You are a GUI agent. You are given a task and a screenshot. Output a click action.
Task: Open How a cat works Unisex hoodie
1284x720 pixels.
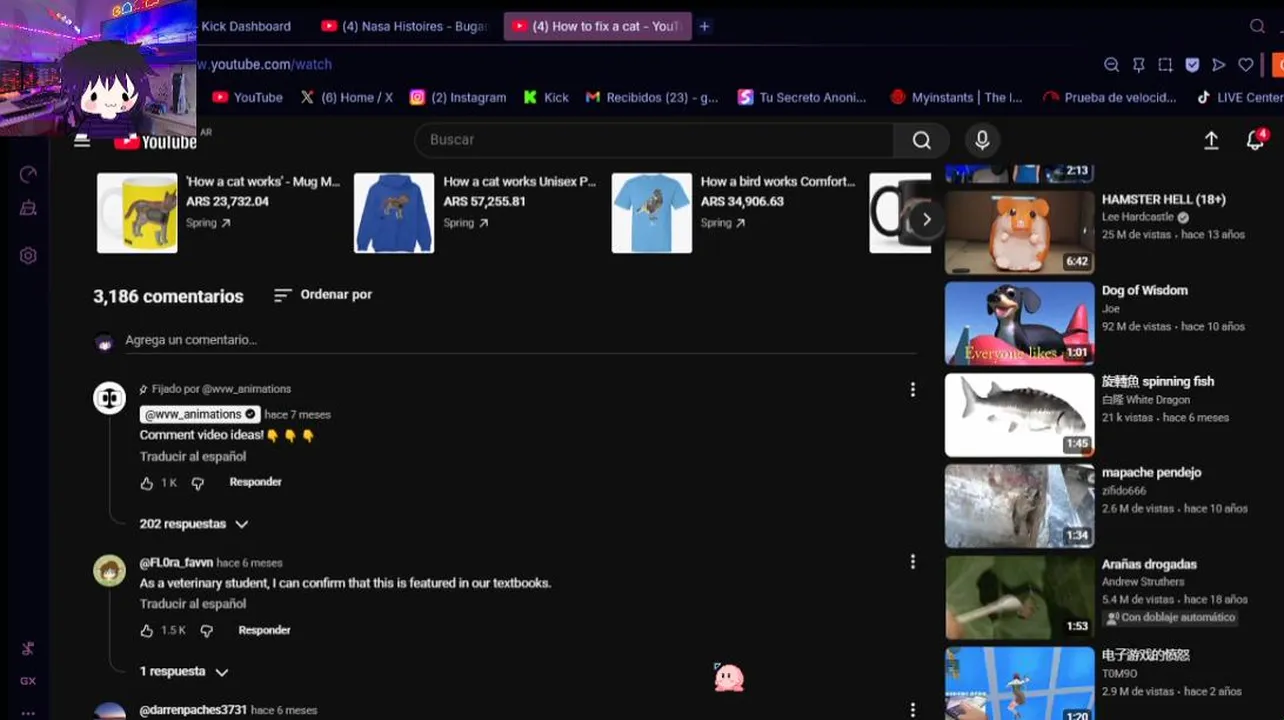click(x=476, y=212)
